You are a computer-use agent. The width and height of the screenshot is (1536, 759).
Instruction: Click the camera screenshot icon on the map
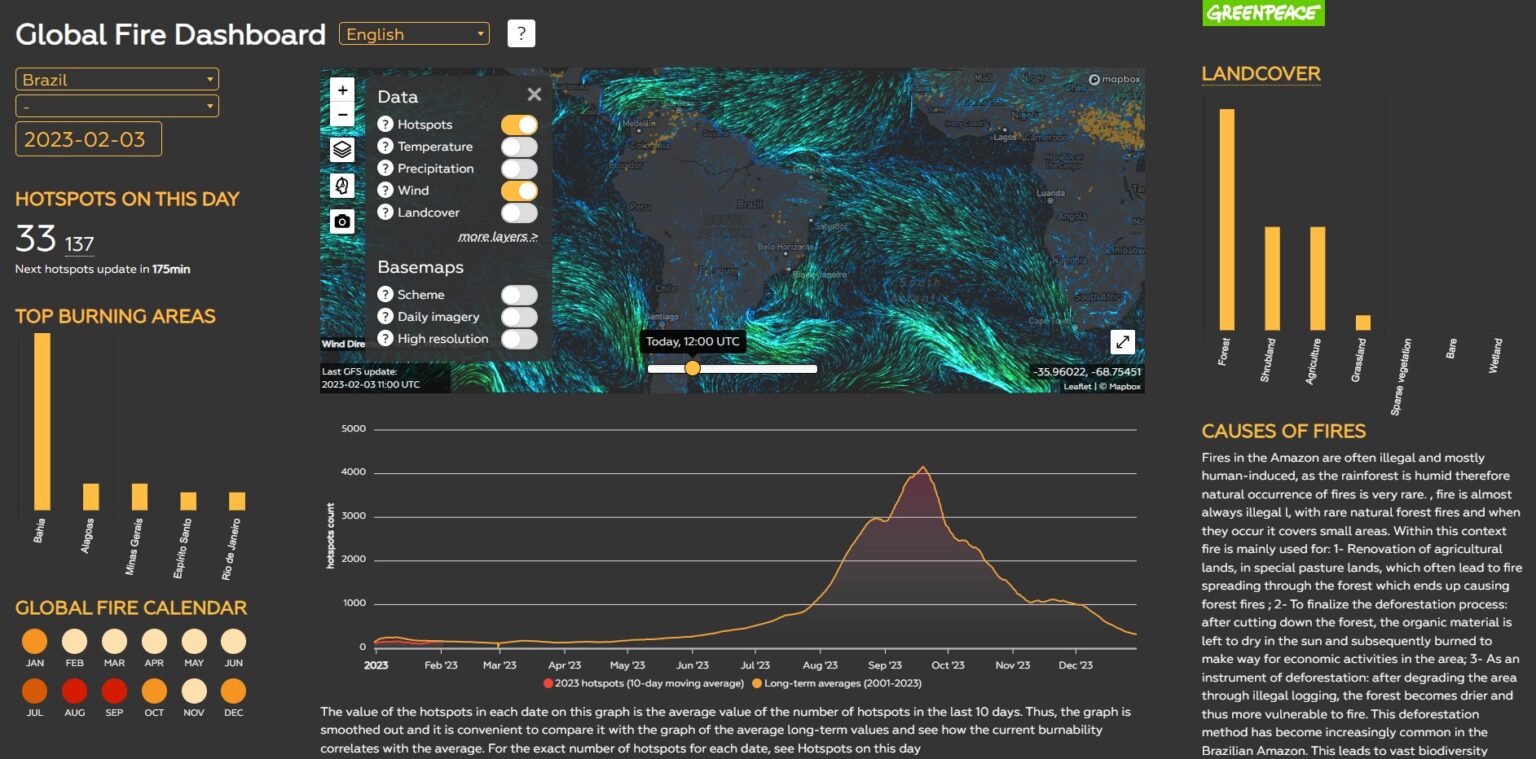point(342,221)
